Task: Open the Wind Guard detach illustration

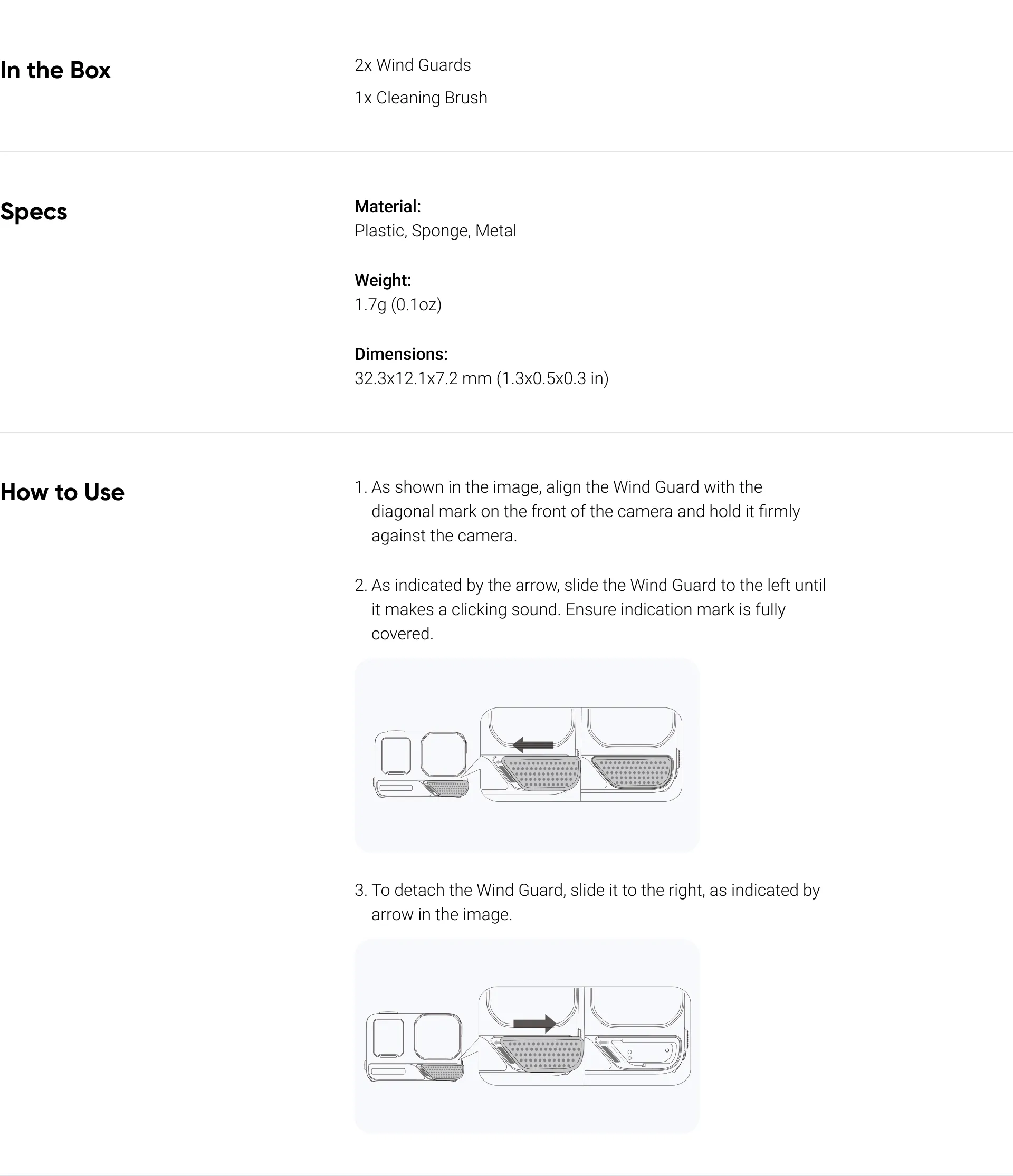Action: [527, 1036]
